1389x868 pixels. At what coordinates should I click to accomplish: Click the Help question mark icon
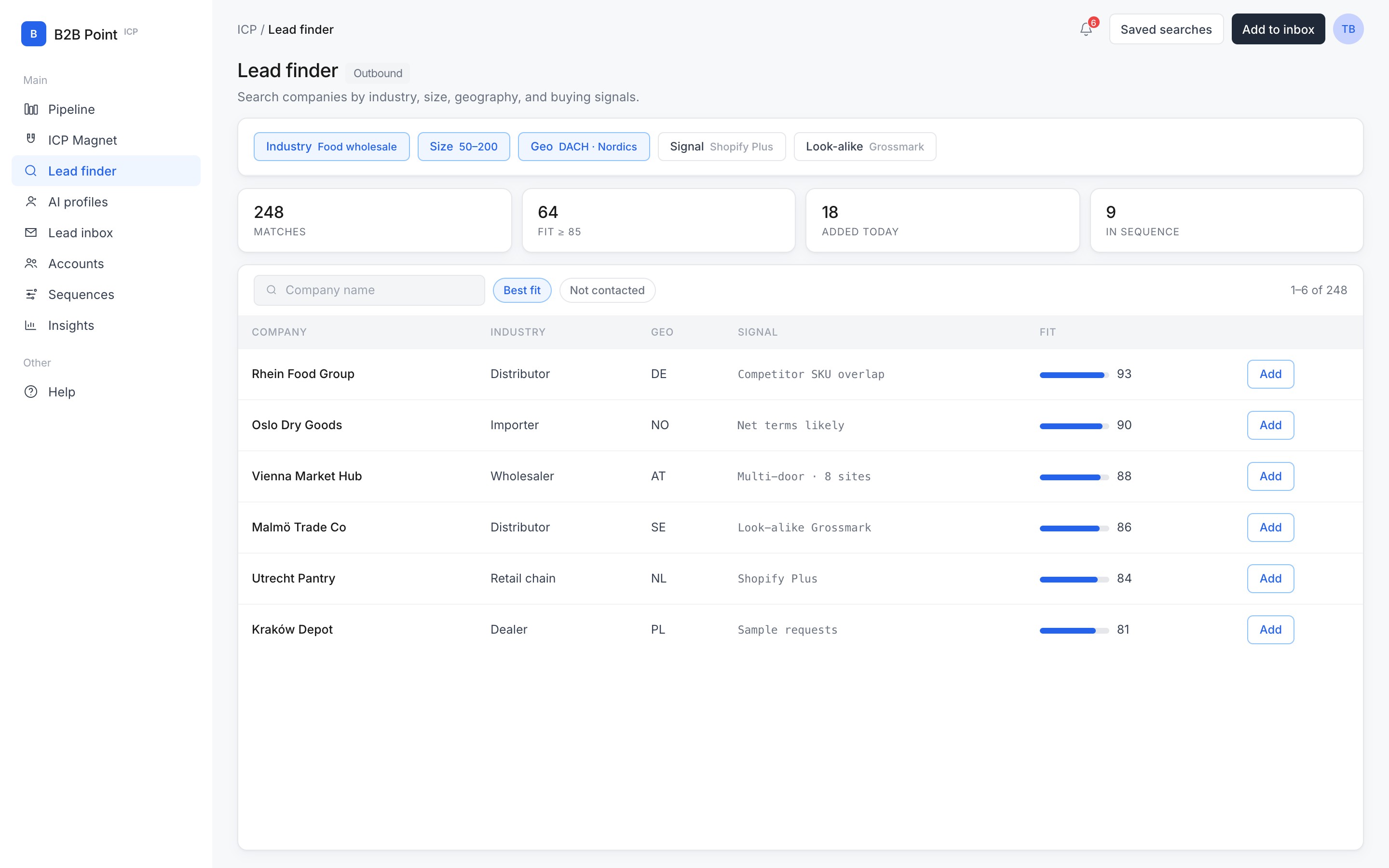click(x=31, y=392)
